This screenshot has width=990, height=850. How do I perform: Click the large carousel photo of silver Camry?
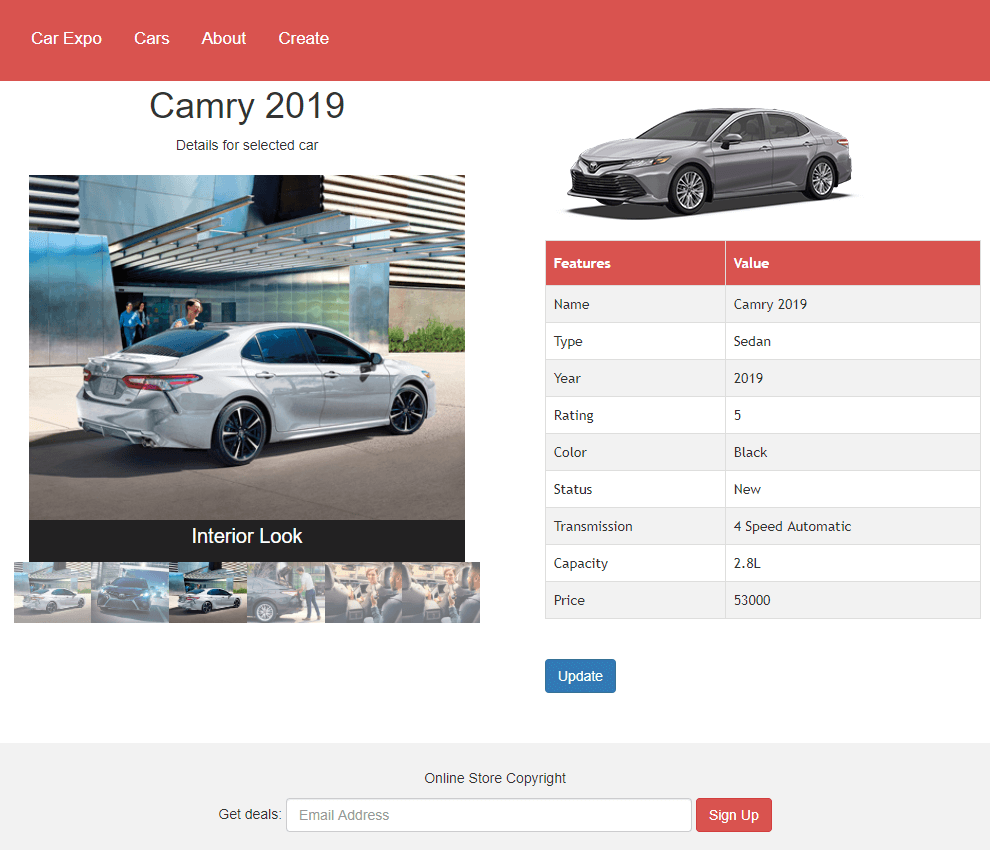tap(247, 347)
